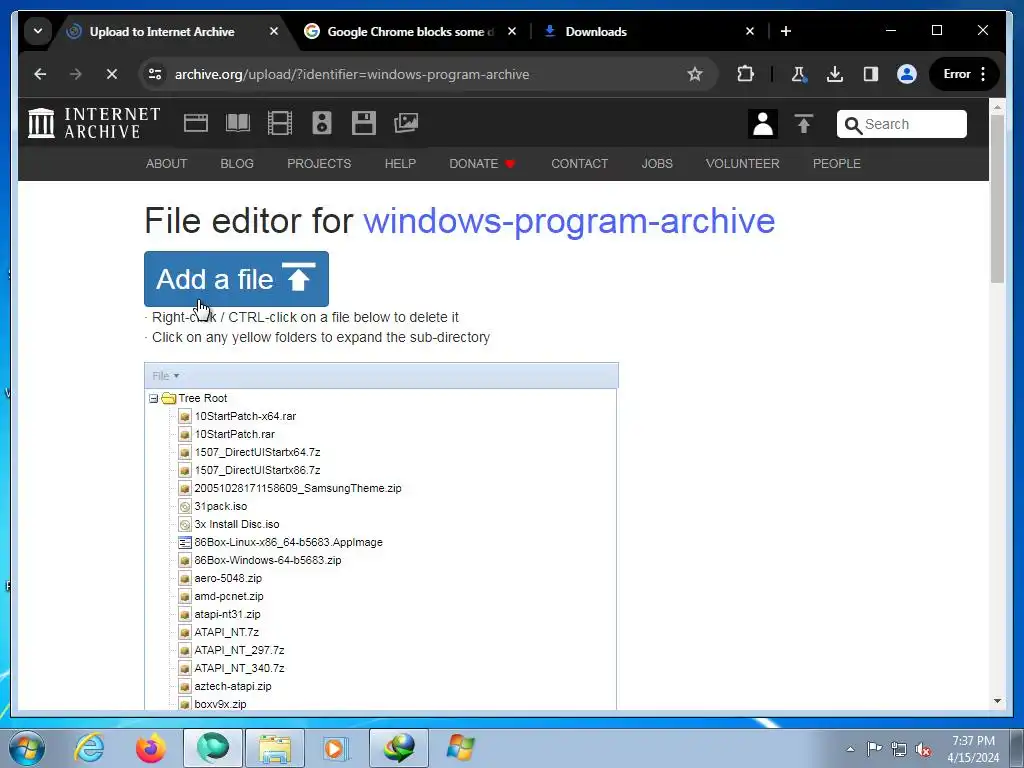
Task: Select 3x Install Disc.iso file
Action: (x=236, y=524)
